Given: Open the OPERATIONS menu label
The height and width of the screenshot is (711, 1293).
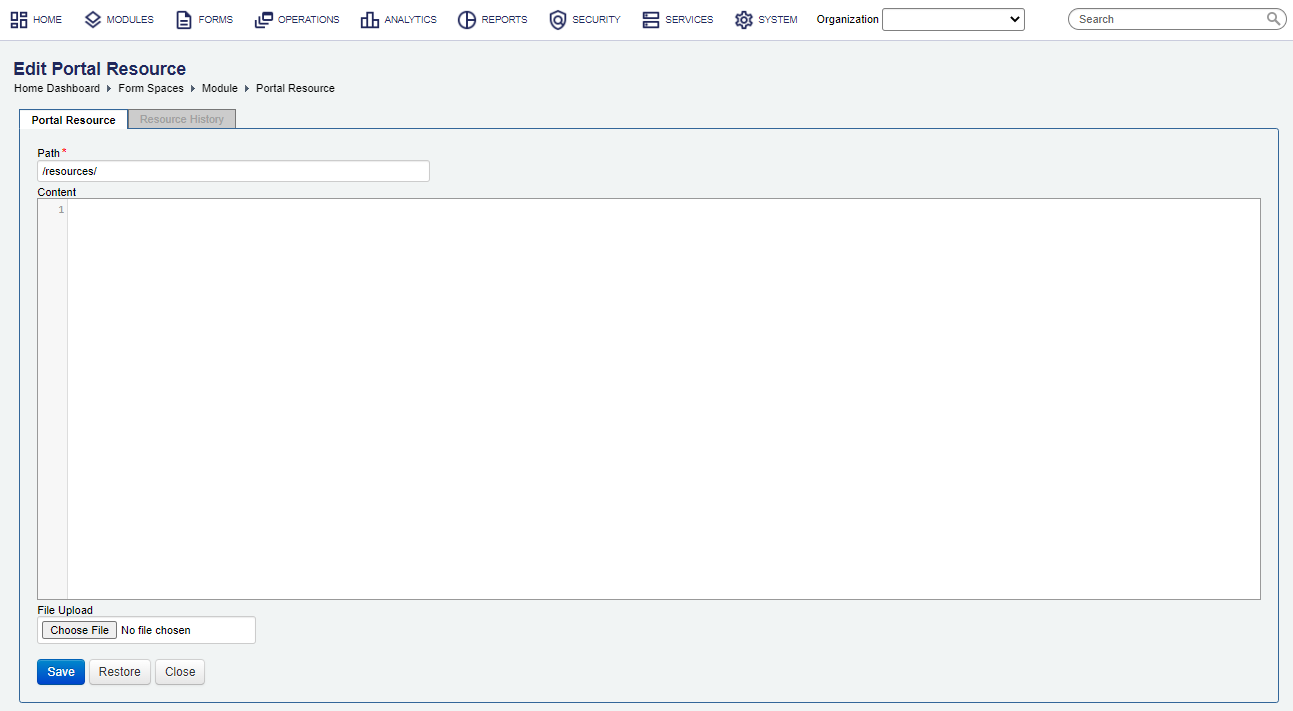Looking at the screenshot, I should [x=308, y=20].
